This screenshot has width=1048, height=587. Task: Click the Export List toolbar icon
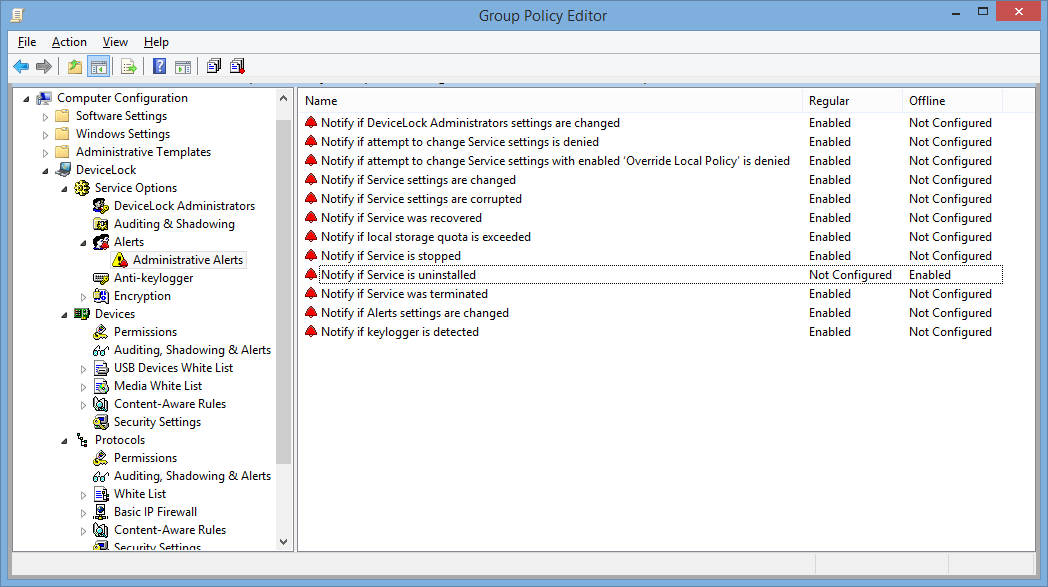(129, 66)
